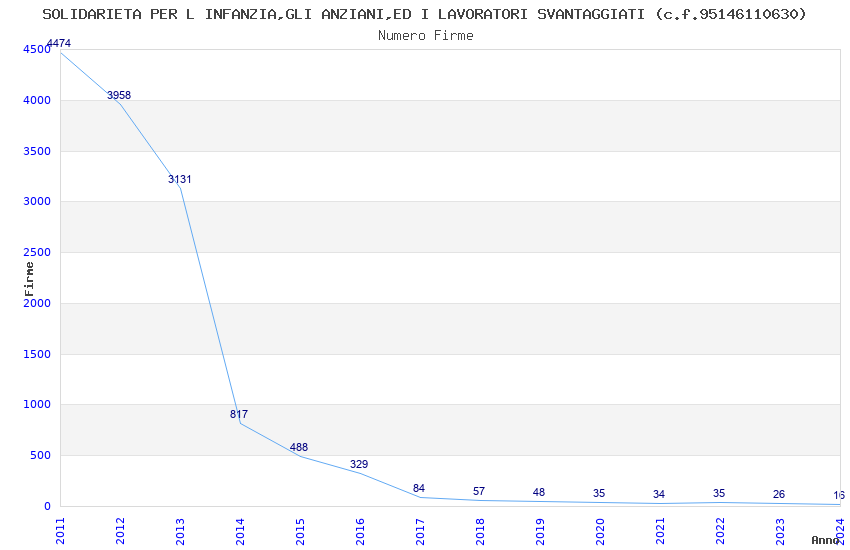Click data label 48

pos(539,493)
